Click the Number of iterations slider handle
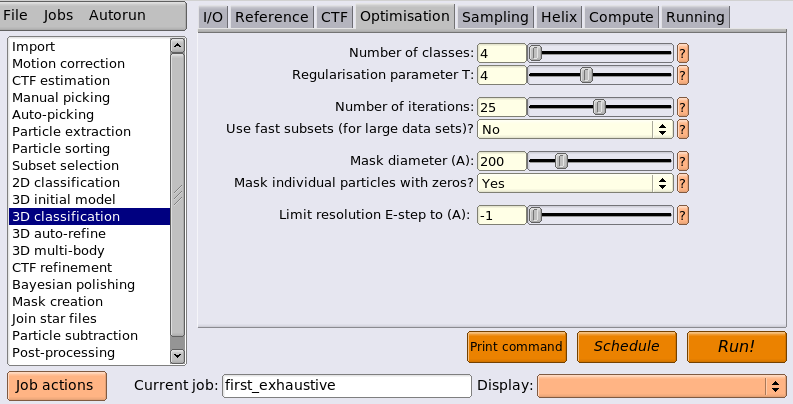The image size is (793, 404). pyautogui.click(x=599, y=107)
